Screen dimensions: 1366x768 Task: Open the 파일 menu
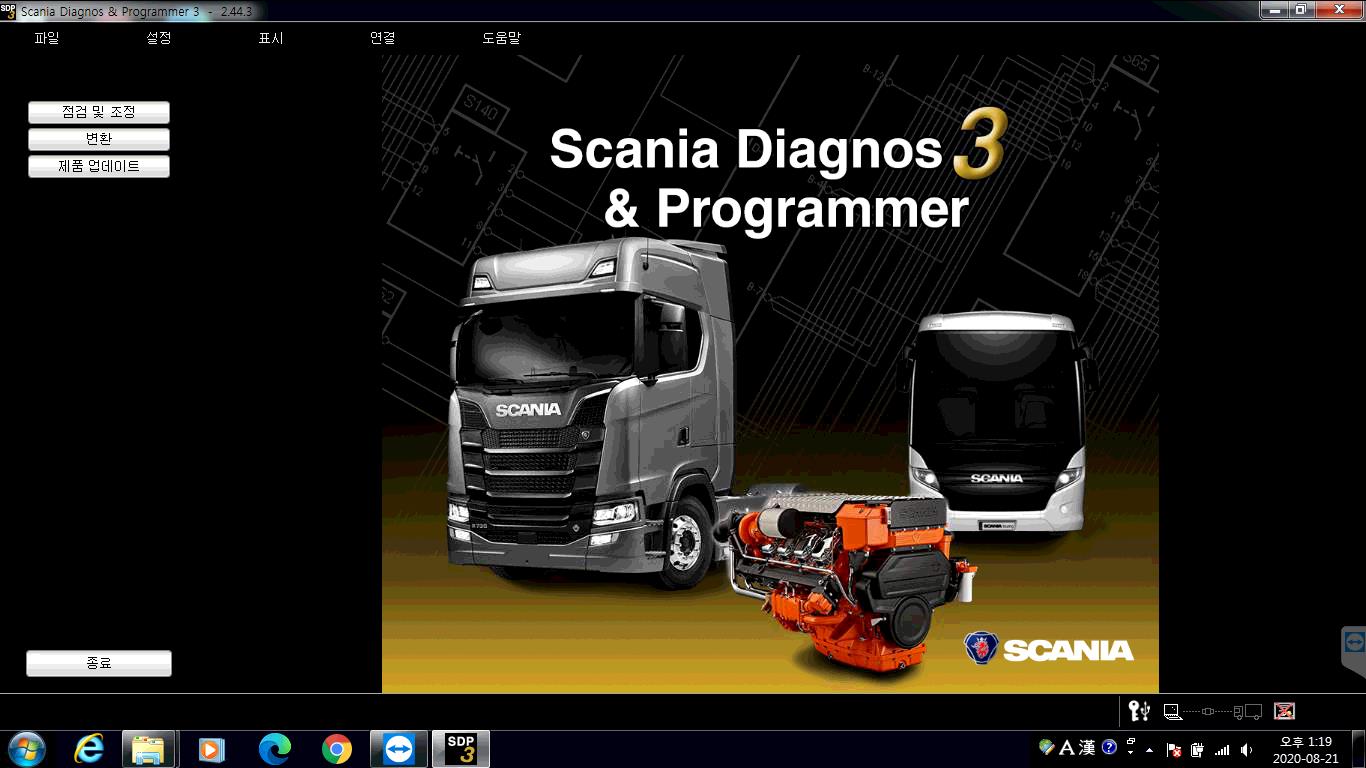point(47,38)
